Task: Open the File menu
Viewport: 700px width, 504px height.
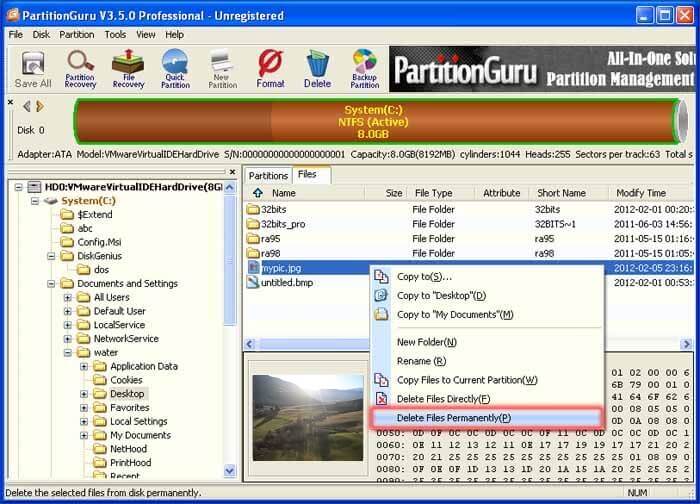Action: 16,34
